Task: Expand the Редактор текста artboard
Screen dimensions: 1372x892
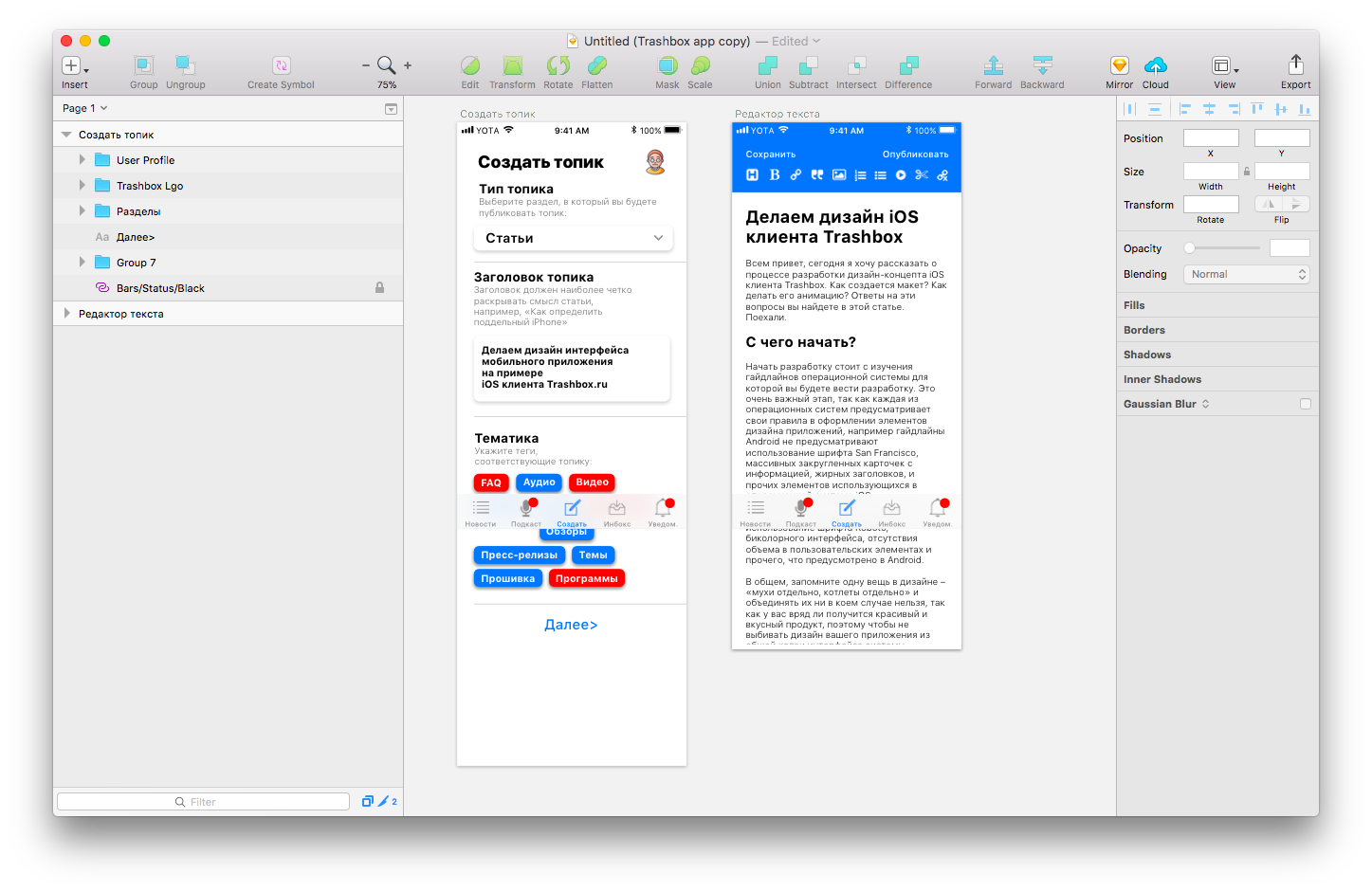Action: (66, 313)
